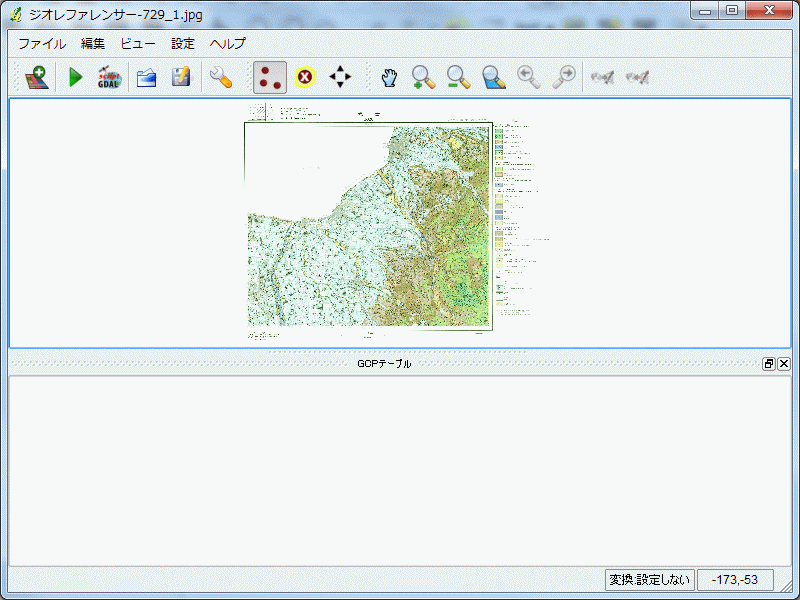800x600 pixels.
Task: Open the ファイル menu
Action: pyautogui.click(x=42, y=43)
